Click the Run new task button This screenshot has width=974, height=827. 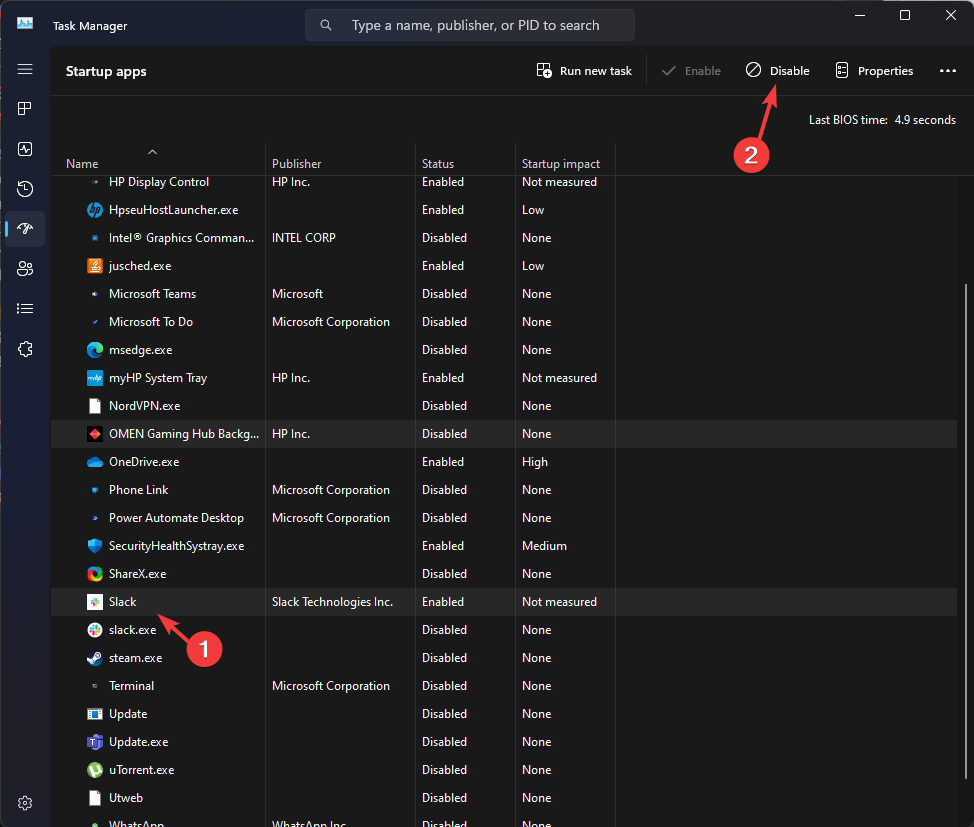[584, 70]
